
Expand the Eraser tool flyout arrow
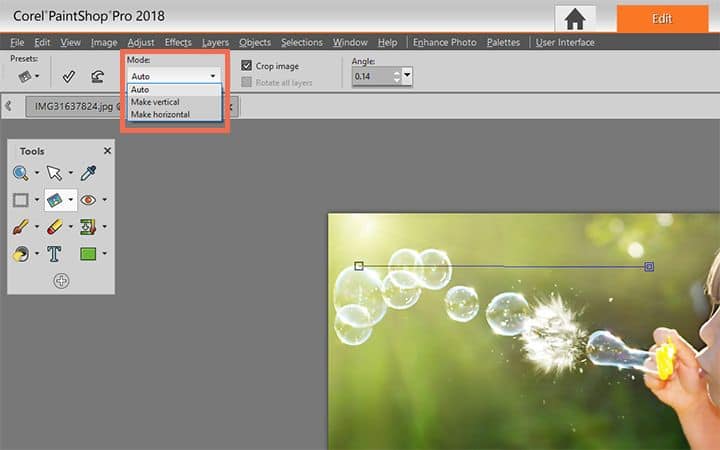pos(71,226)
